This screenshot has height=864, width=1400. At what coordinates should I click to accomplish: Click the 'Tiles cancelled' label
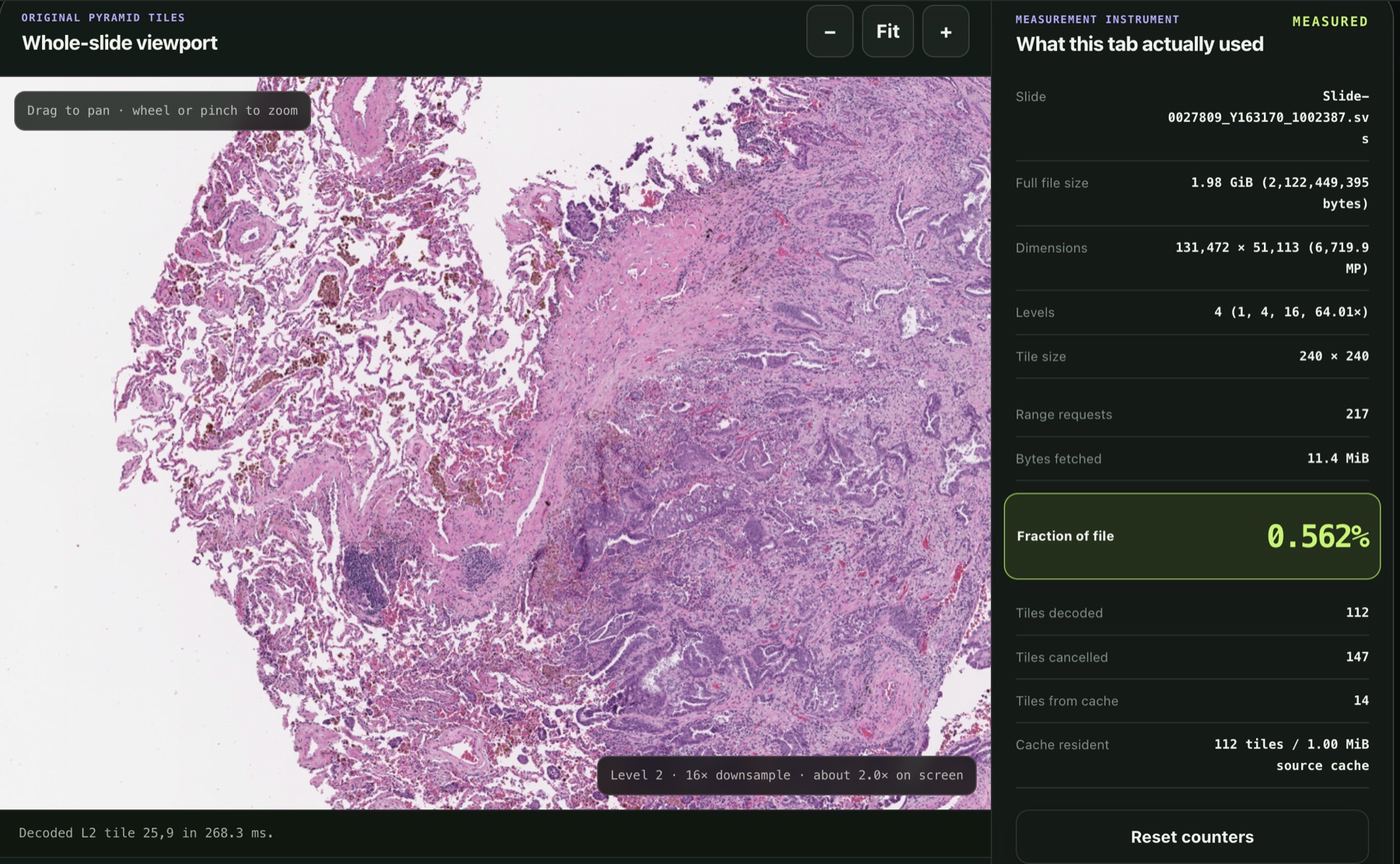1061,657
